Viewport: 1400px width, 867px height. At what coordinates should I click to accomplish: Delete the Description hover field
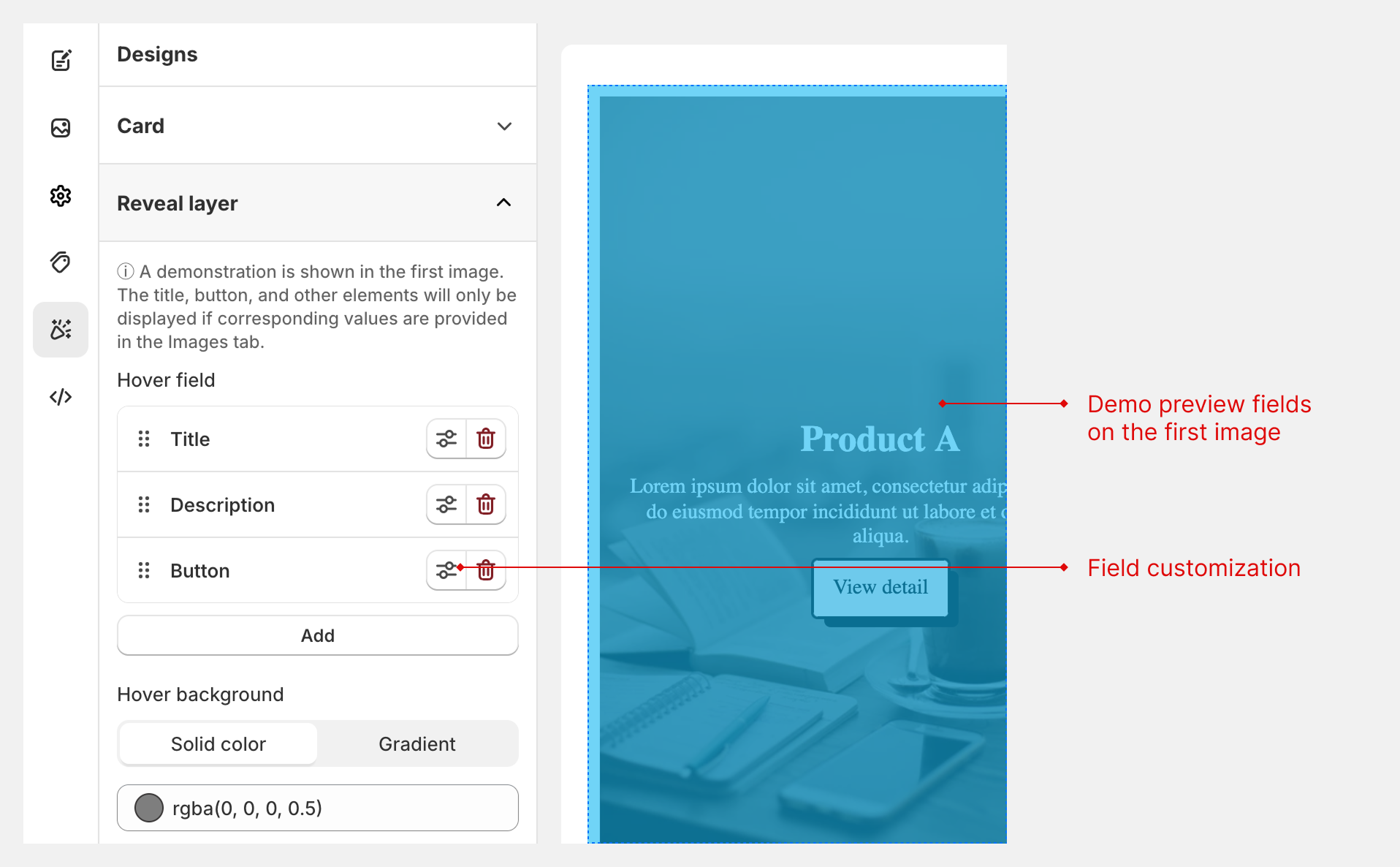[x=486, y=504]
